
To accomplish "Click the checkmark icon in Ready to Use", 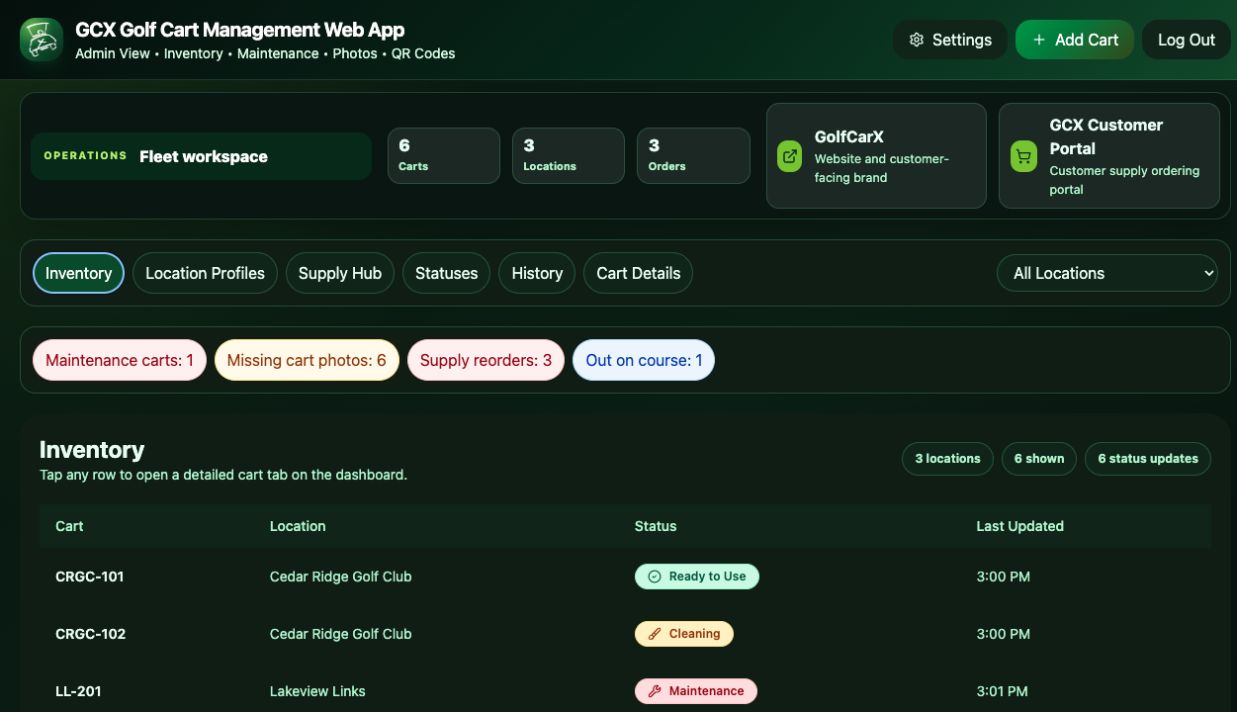I will (x=655, y=576).
